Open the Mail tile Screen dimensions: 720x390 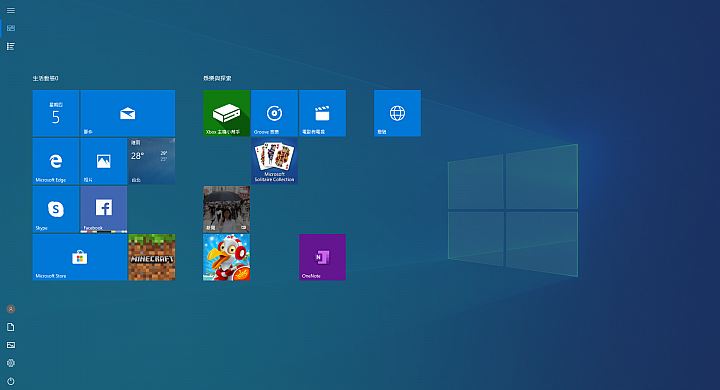point(128,113)
